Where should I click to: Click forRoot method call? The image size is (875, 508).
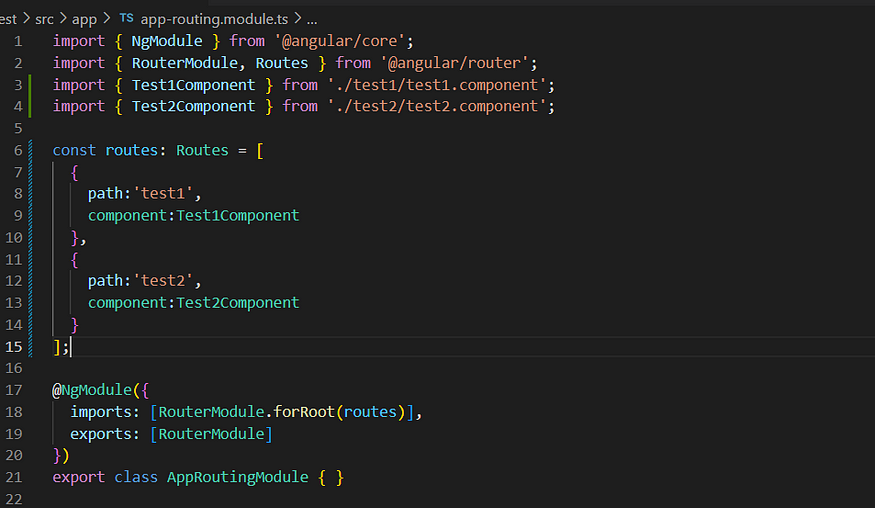pos(304,413)
